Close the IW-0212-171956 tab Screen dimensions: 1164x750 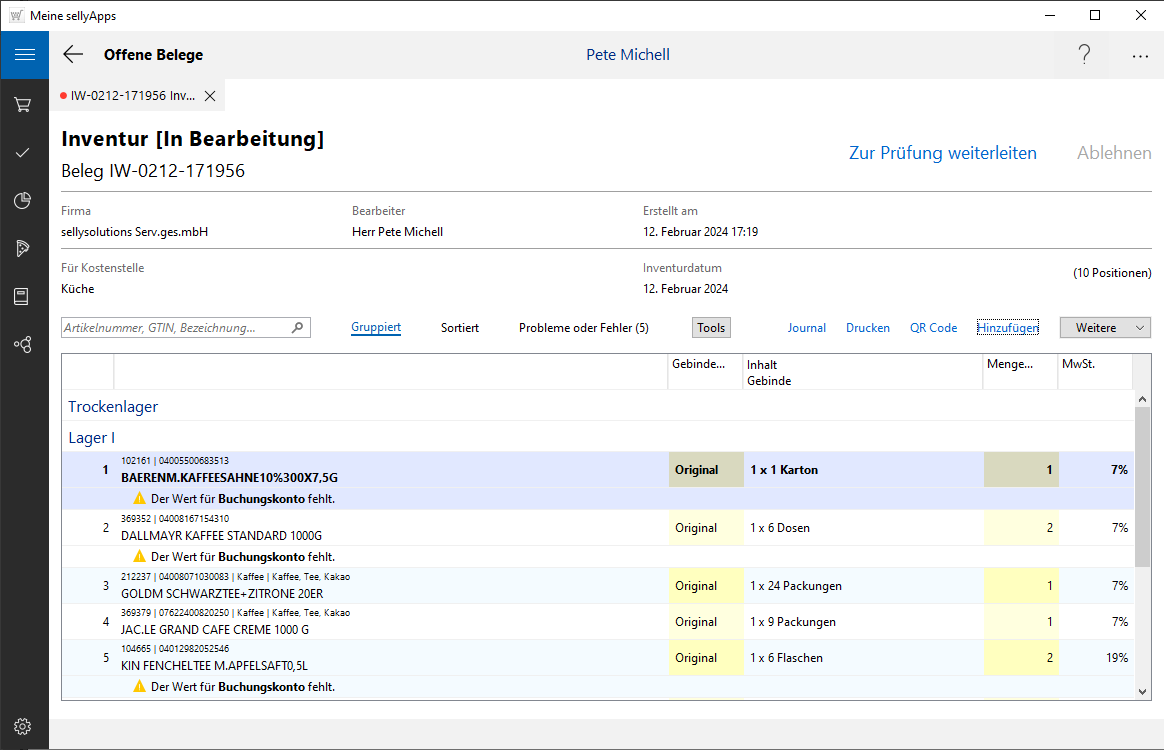pos(210,96)
